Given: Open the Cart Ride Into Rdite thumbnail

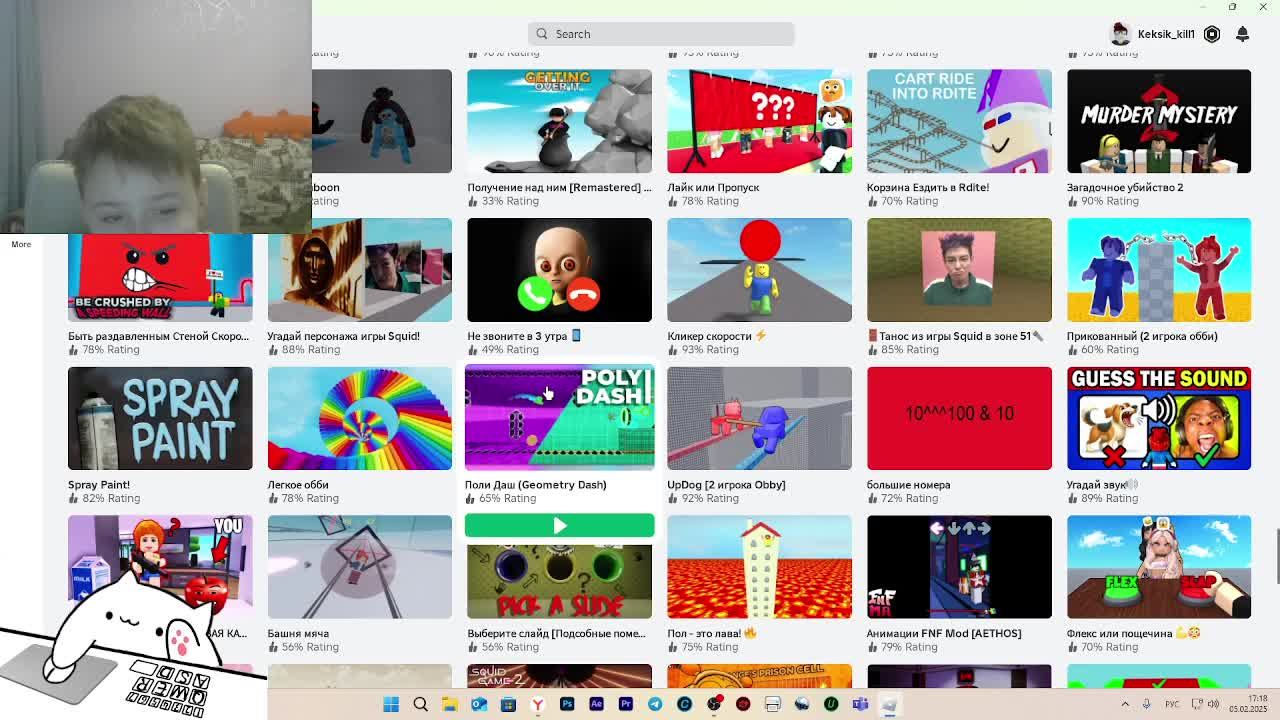Looking at the screenshot, I should click(959, 121).
